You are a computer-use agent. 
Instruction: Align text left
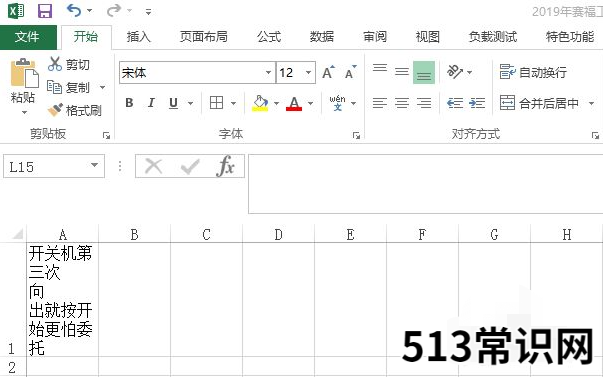[380, 103]
